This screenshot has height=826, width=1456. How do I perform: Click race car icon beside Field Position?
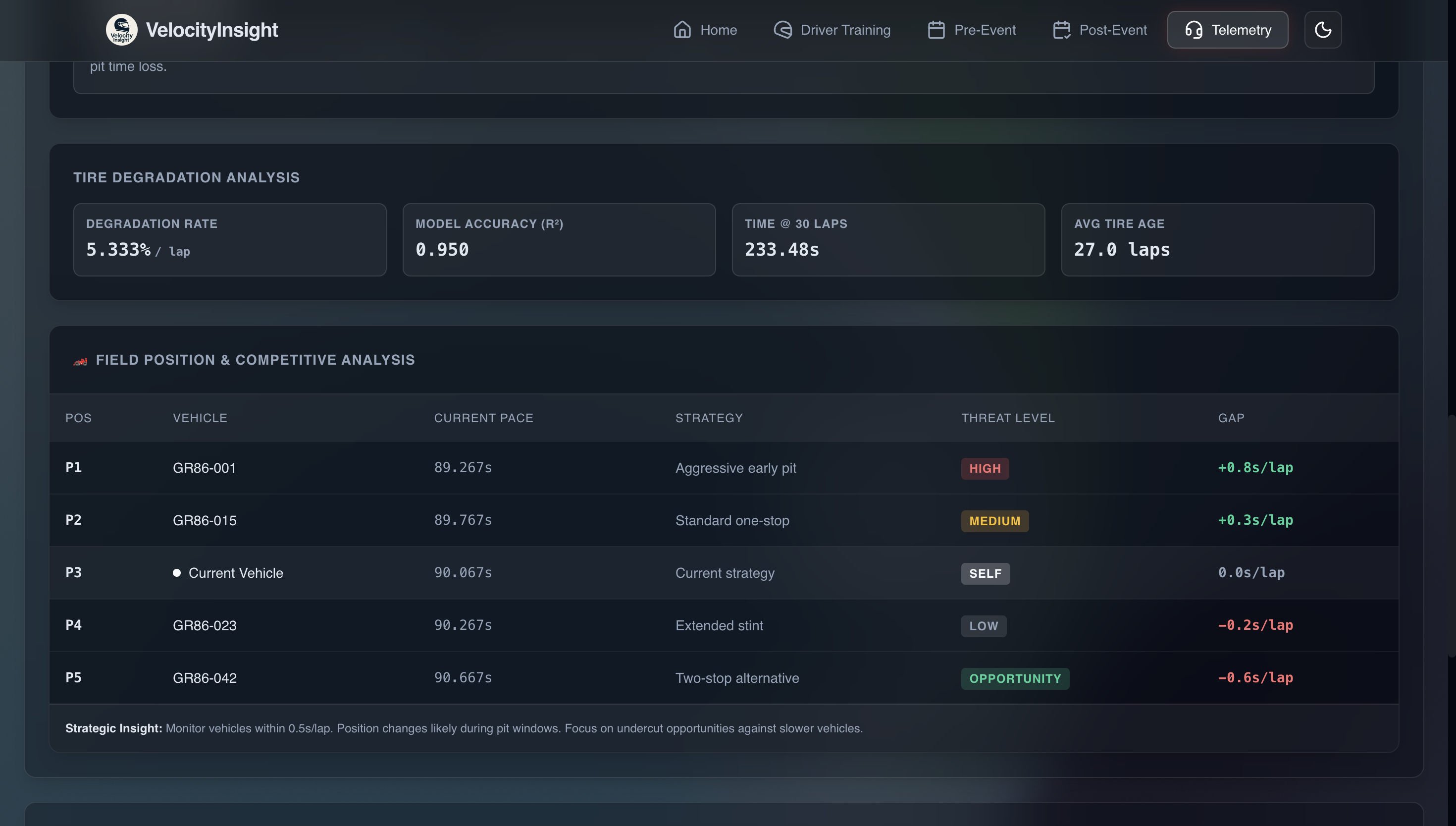coord(81,361)
